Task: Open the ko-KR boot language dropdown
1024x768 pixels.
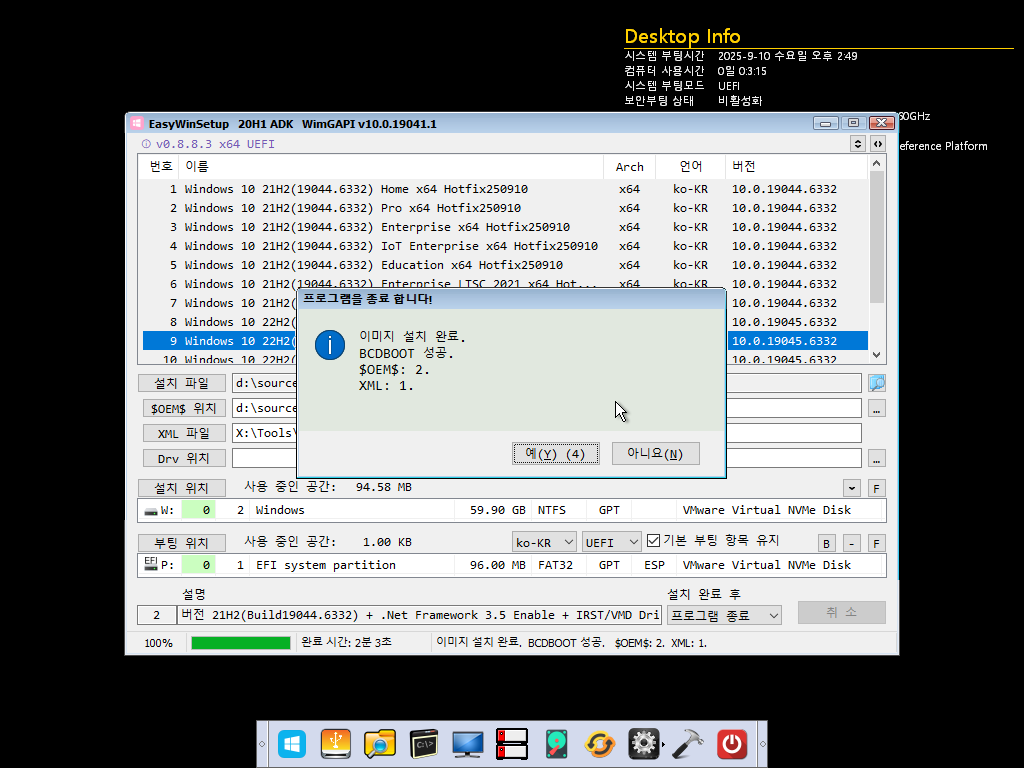Action: [x=544, y=542]
